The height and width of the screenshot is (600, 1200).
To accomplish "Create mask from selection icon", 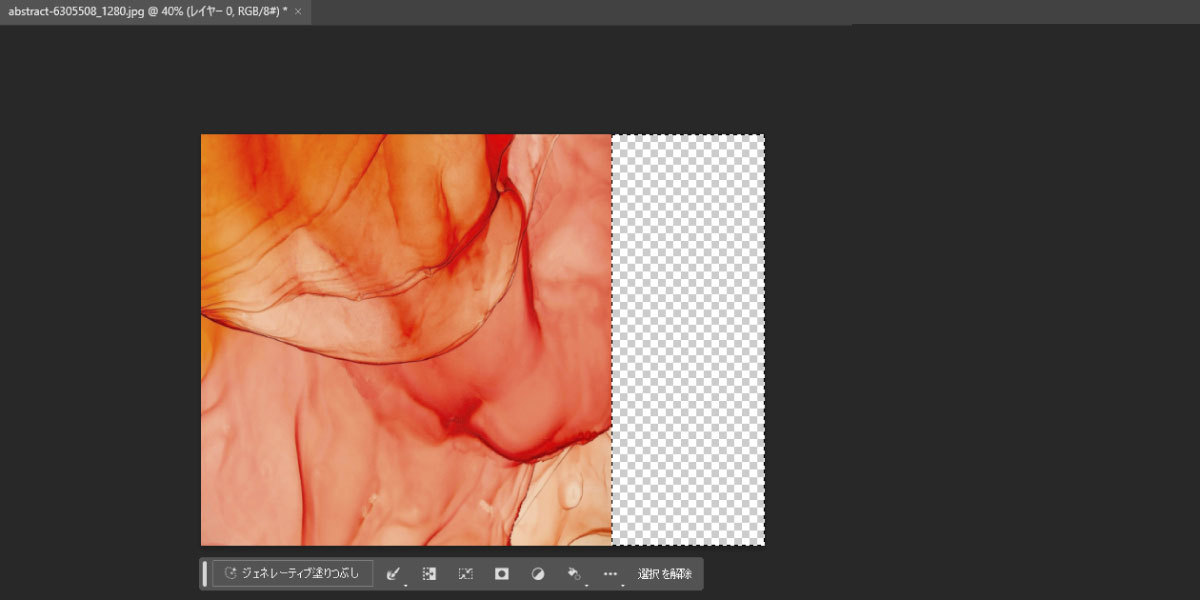I will tap(501, 574).
